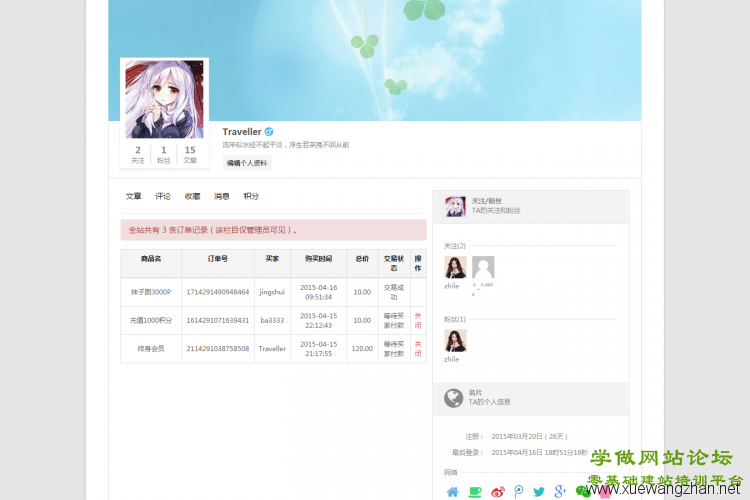The image size is (750, 500).
Task: Click the verified badge beside Traveller
Action: (269, 132)
